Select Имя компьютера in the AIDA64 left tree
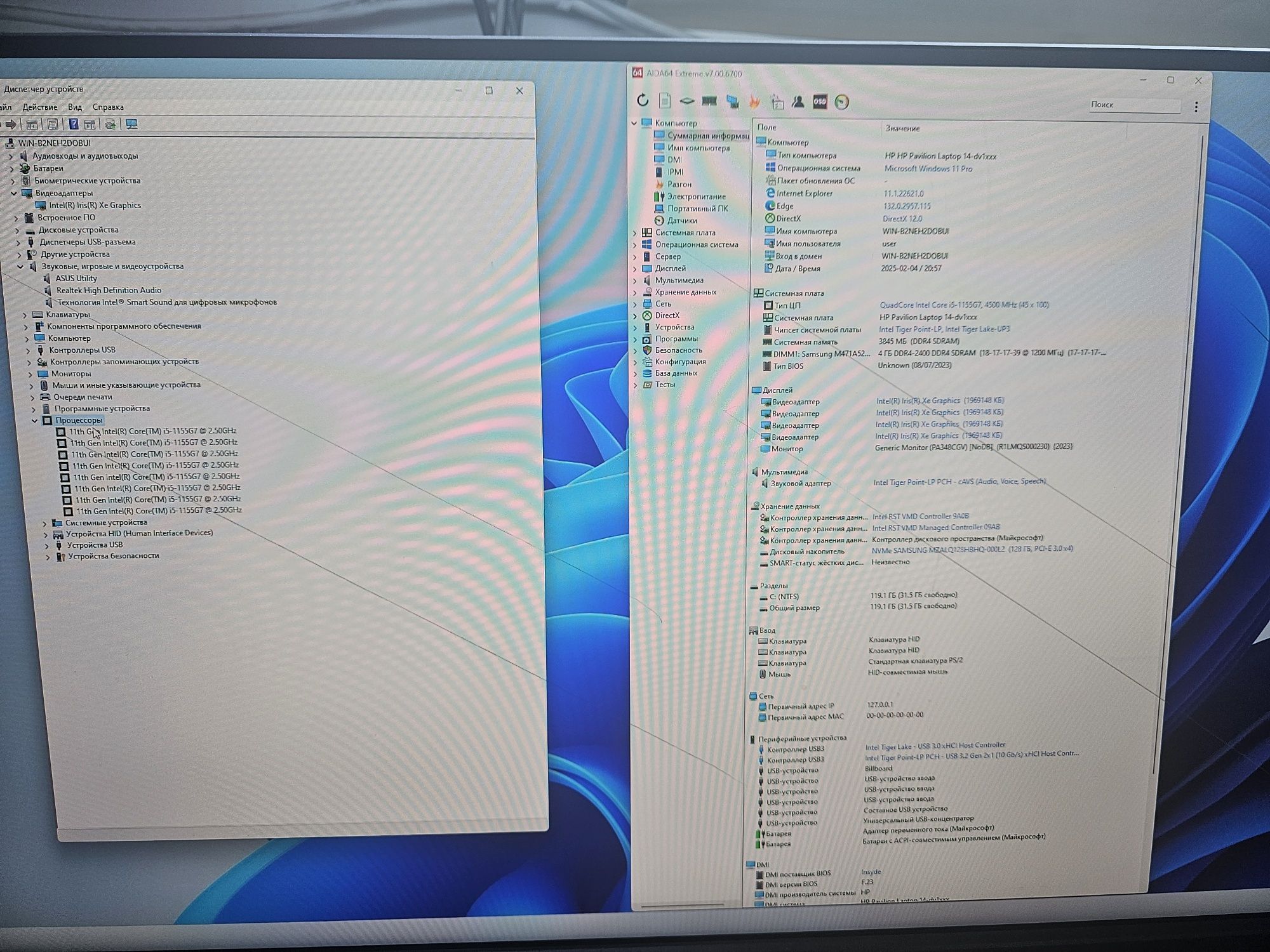 coord(698,148)
